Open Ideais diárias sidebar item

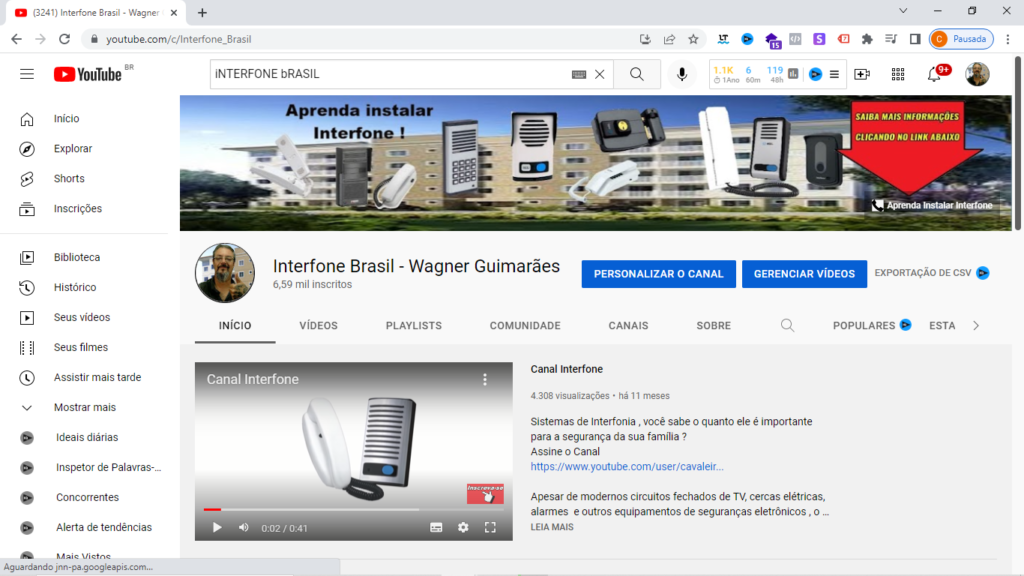point(85,438)
